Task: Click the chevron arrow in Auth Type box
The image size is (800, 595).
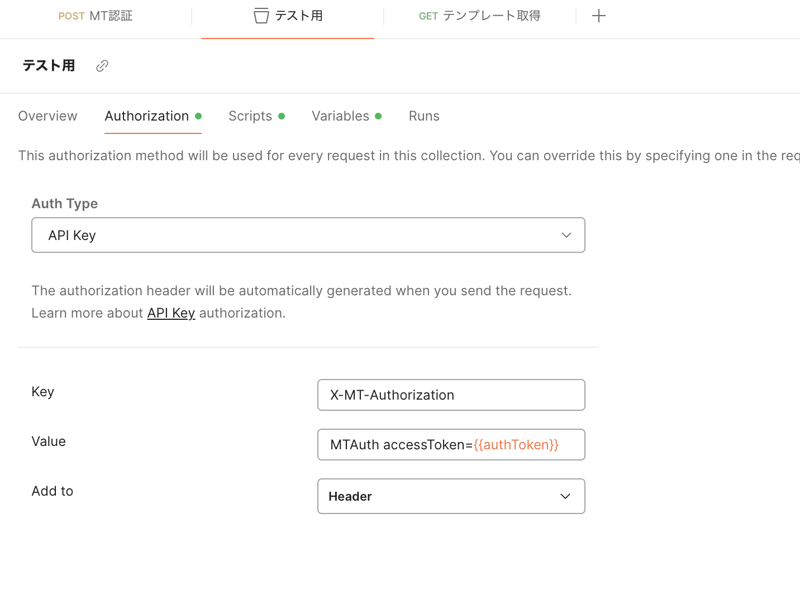Action: [x=566, y=235]
